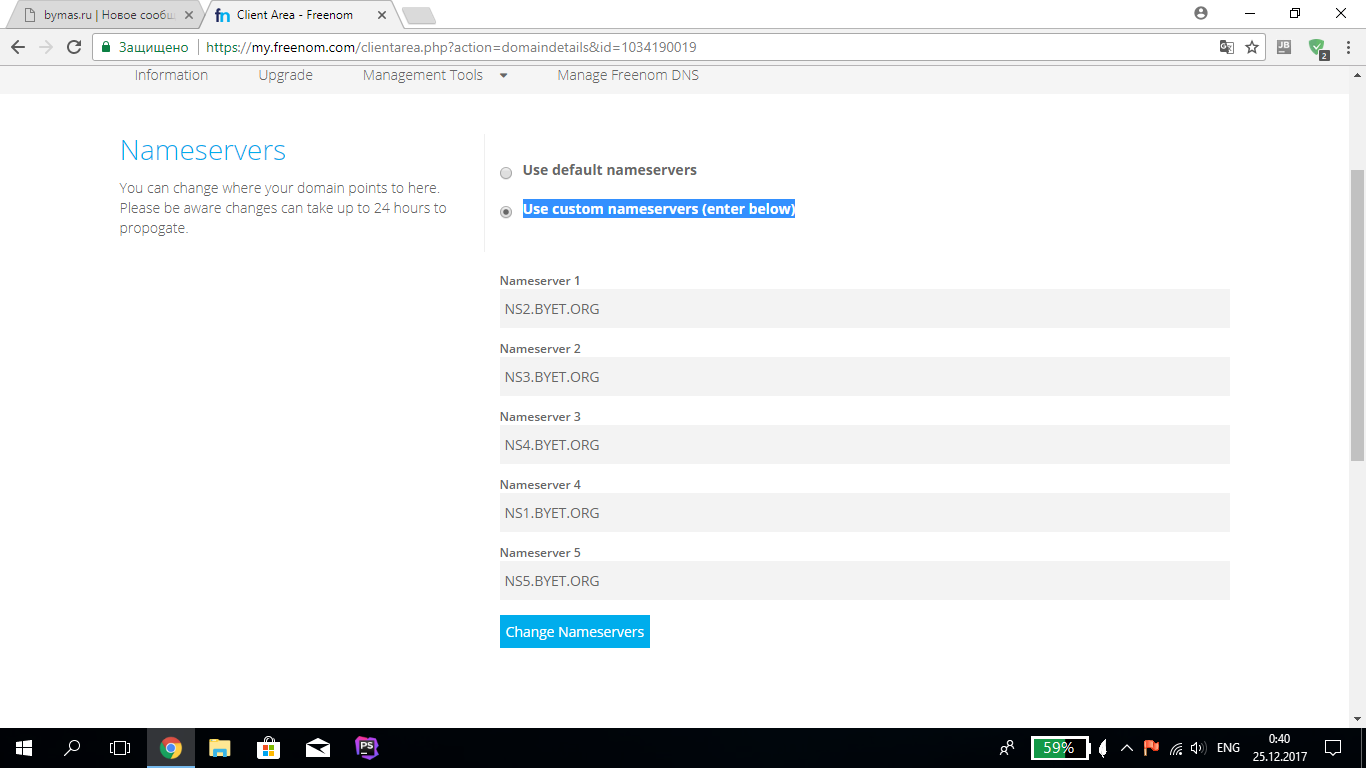The image size is (1366, 768).
Task: Click the Google Translate icon in address bar
Action: (x=1226, y=47)
